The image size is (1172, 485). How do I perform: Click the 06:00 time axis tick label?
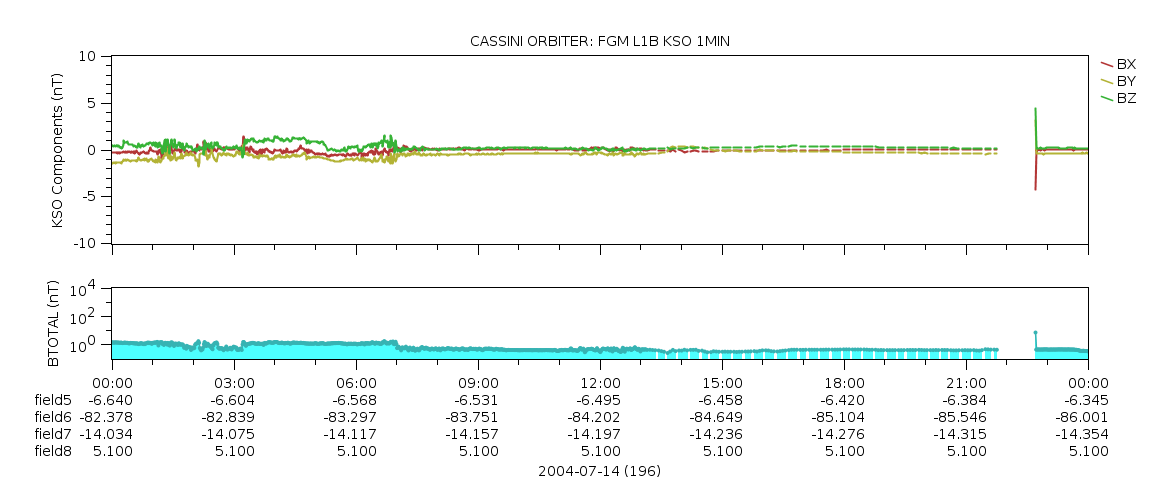(357, 383)
